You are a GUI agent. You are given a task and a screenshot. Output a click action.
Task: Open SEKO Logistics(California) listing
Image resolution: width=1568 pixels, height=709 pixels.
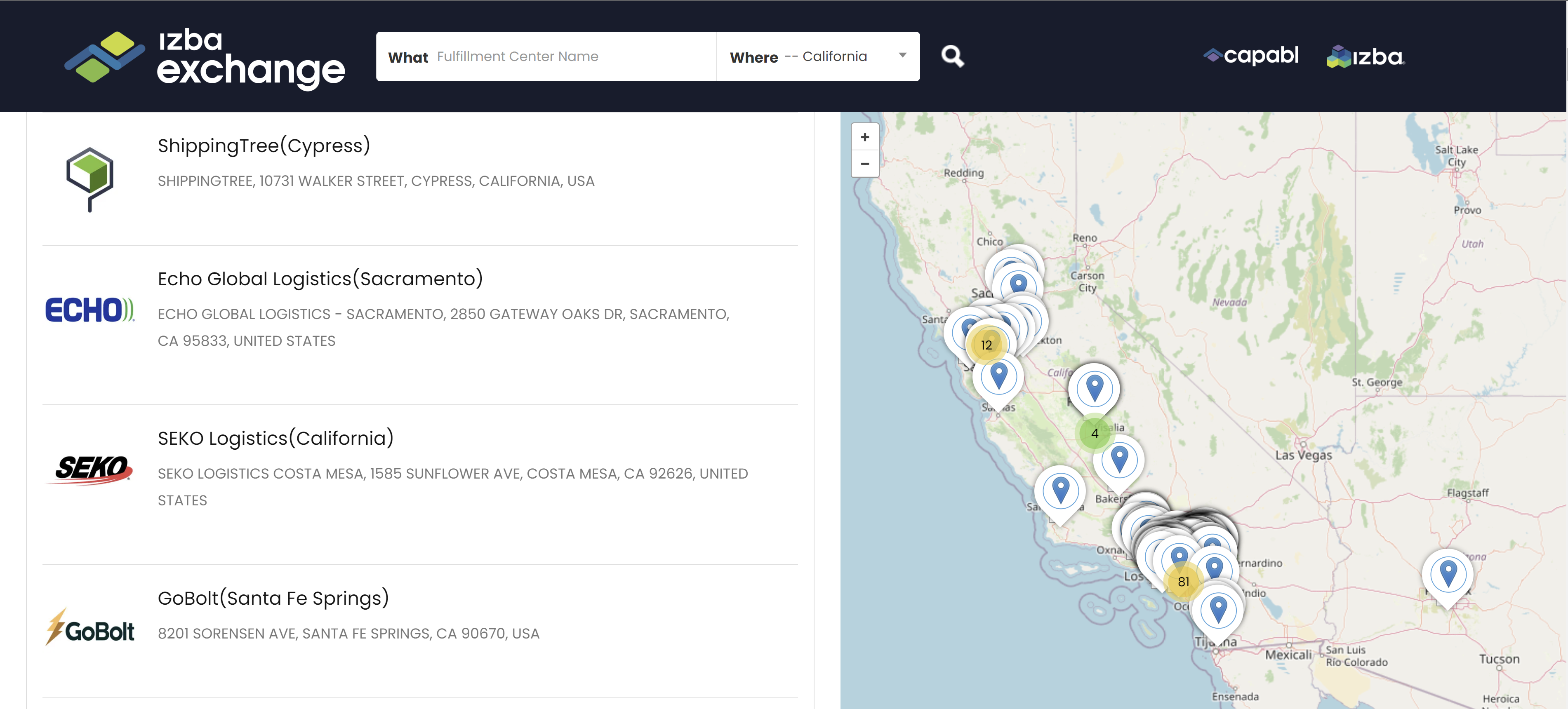(x=275, y=438)
